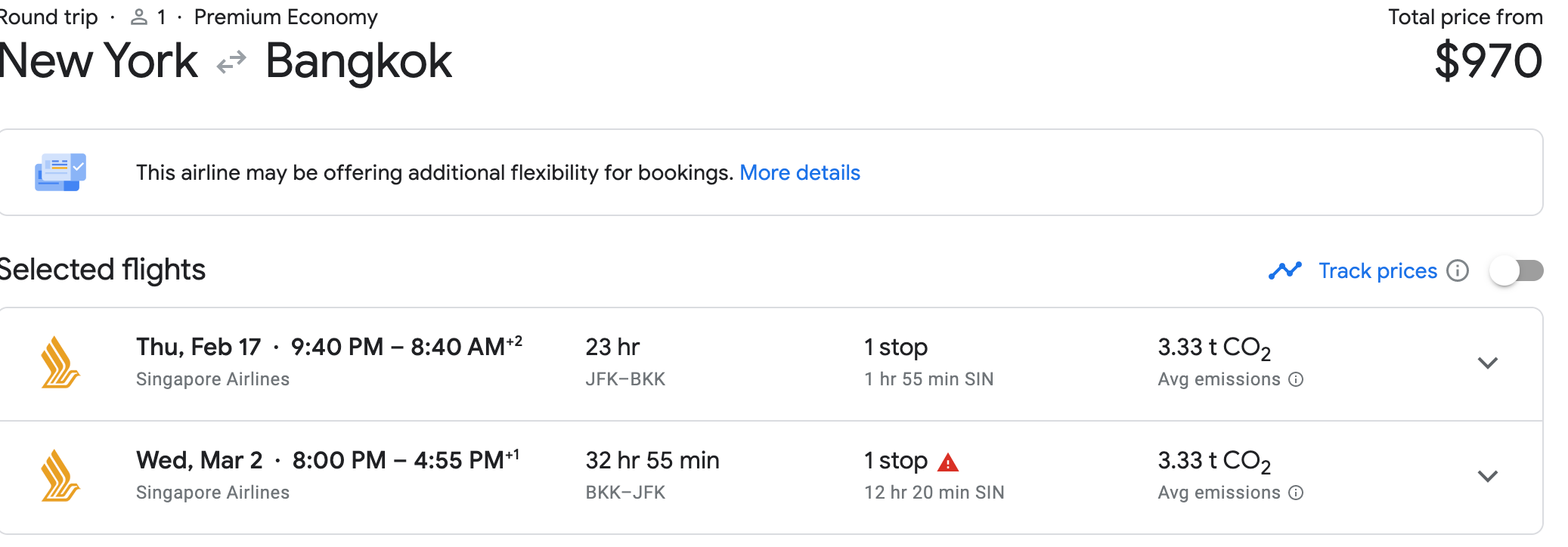Open emissions info for the BKK–JFK flight

pyautogui.click(x=1296, y=493)
